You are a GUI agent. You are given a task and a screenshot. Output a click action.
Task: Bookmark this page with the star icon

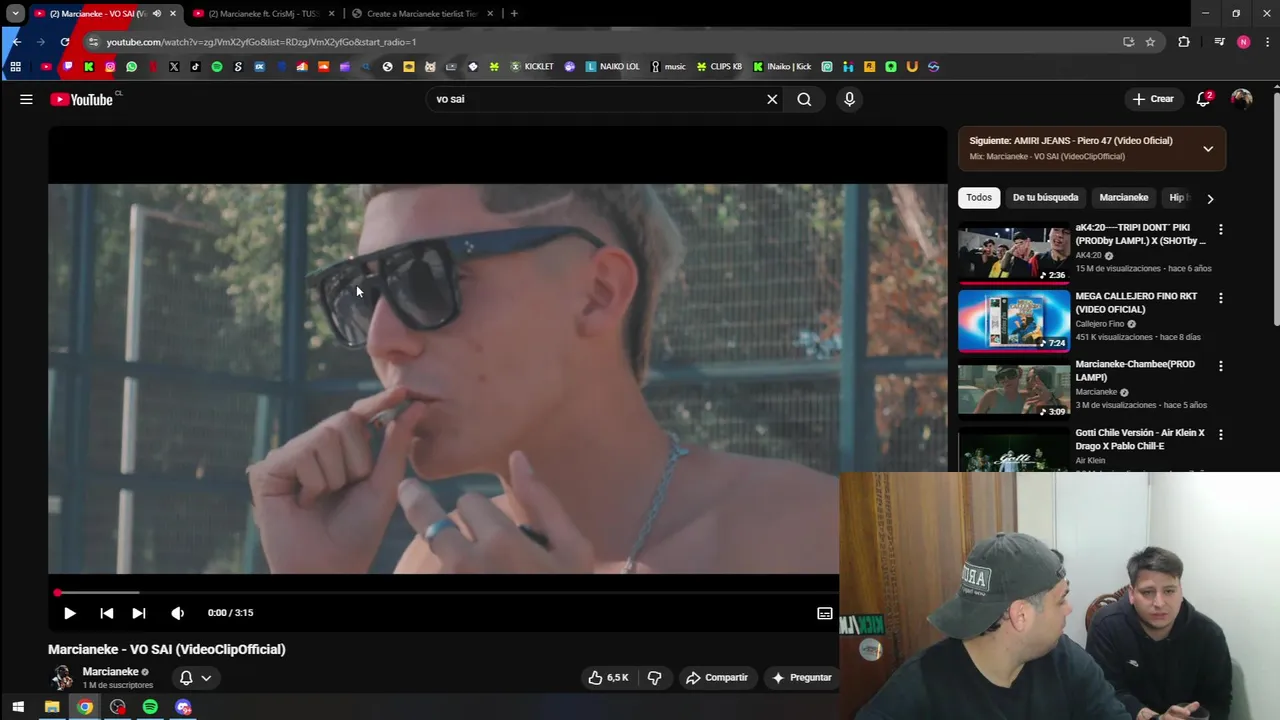click(1150, 42)
